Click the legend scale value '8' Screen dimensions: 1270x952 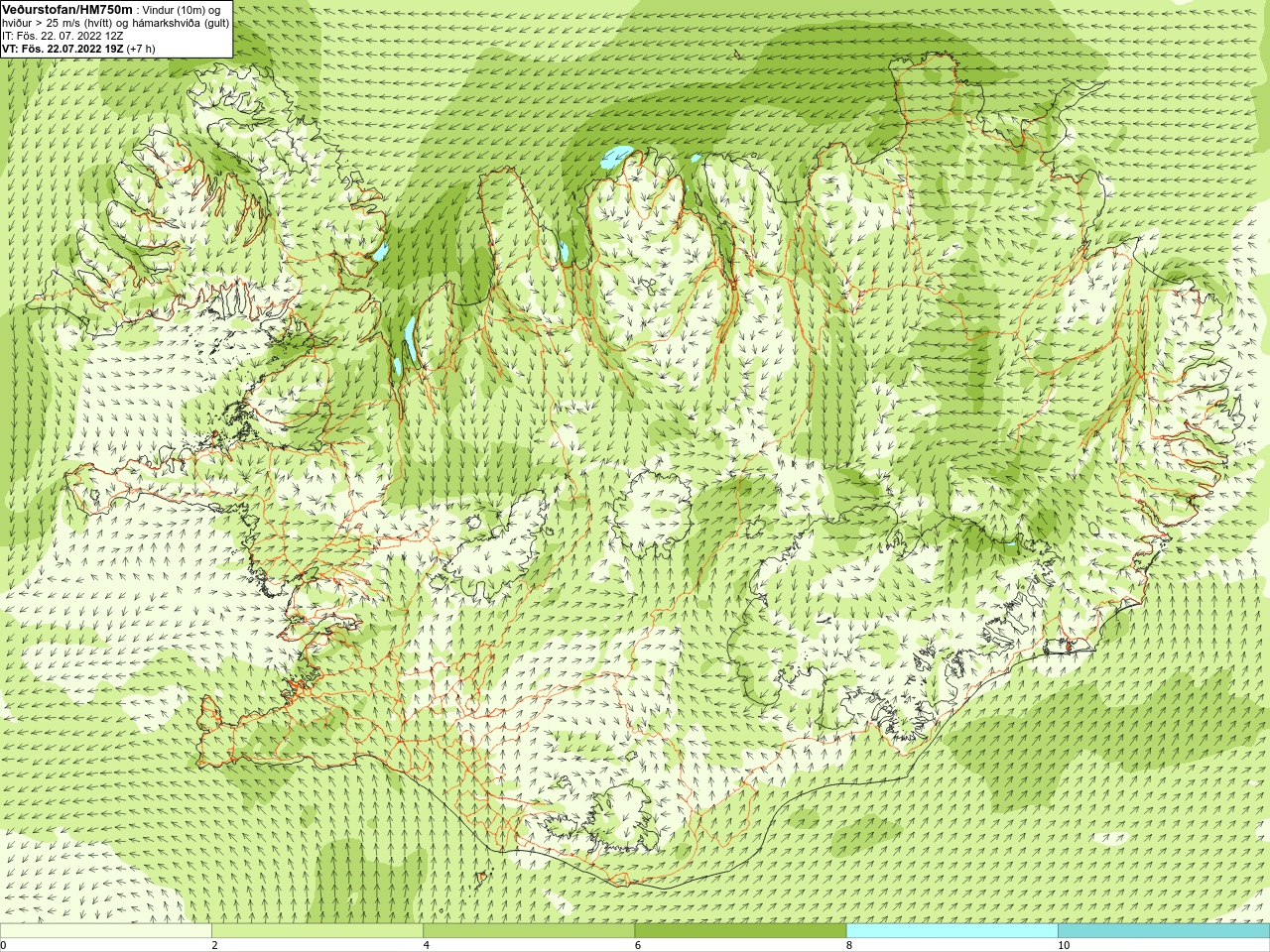click(x=849, y=945)
